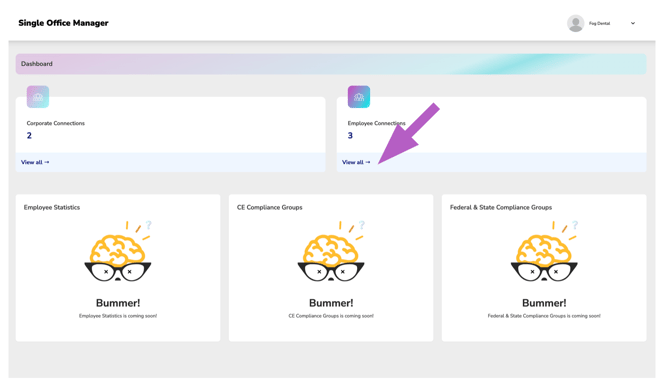Click the Employee Statistics card title
Viewport: 670px width, 392px height.
point(52,207)
